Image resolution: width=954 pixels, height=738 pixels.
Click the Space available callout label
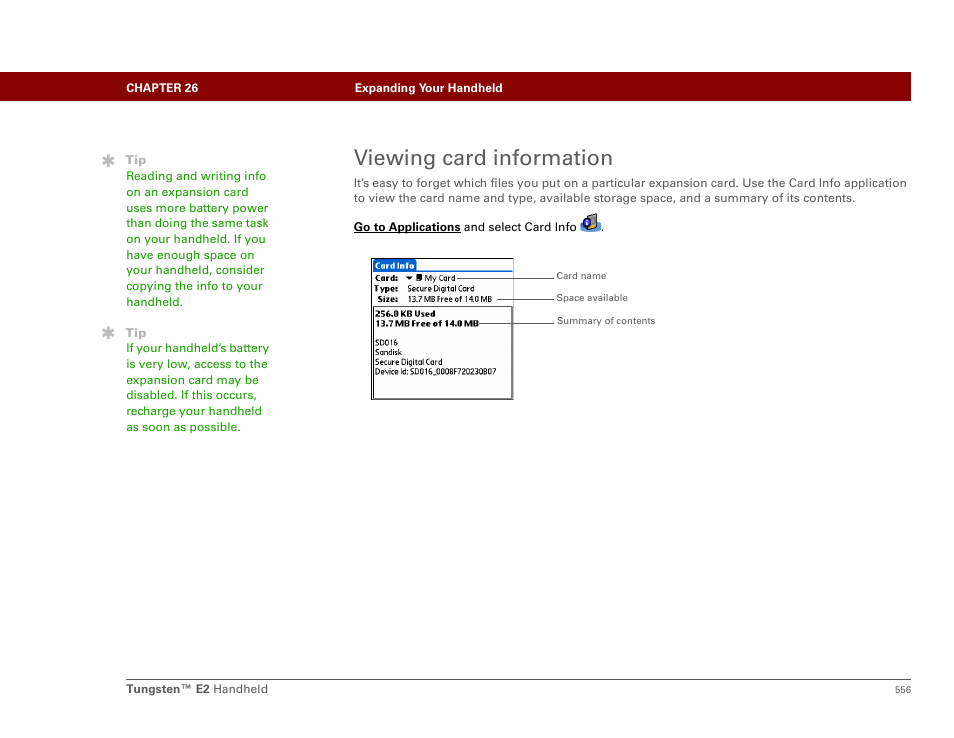coord(592,298)
